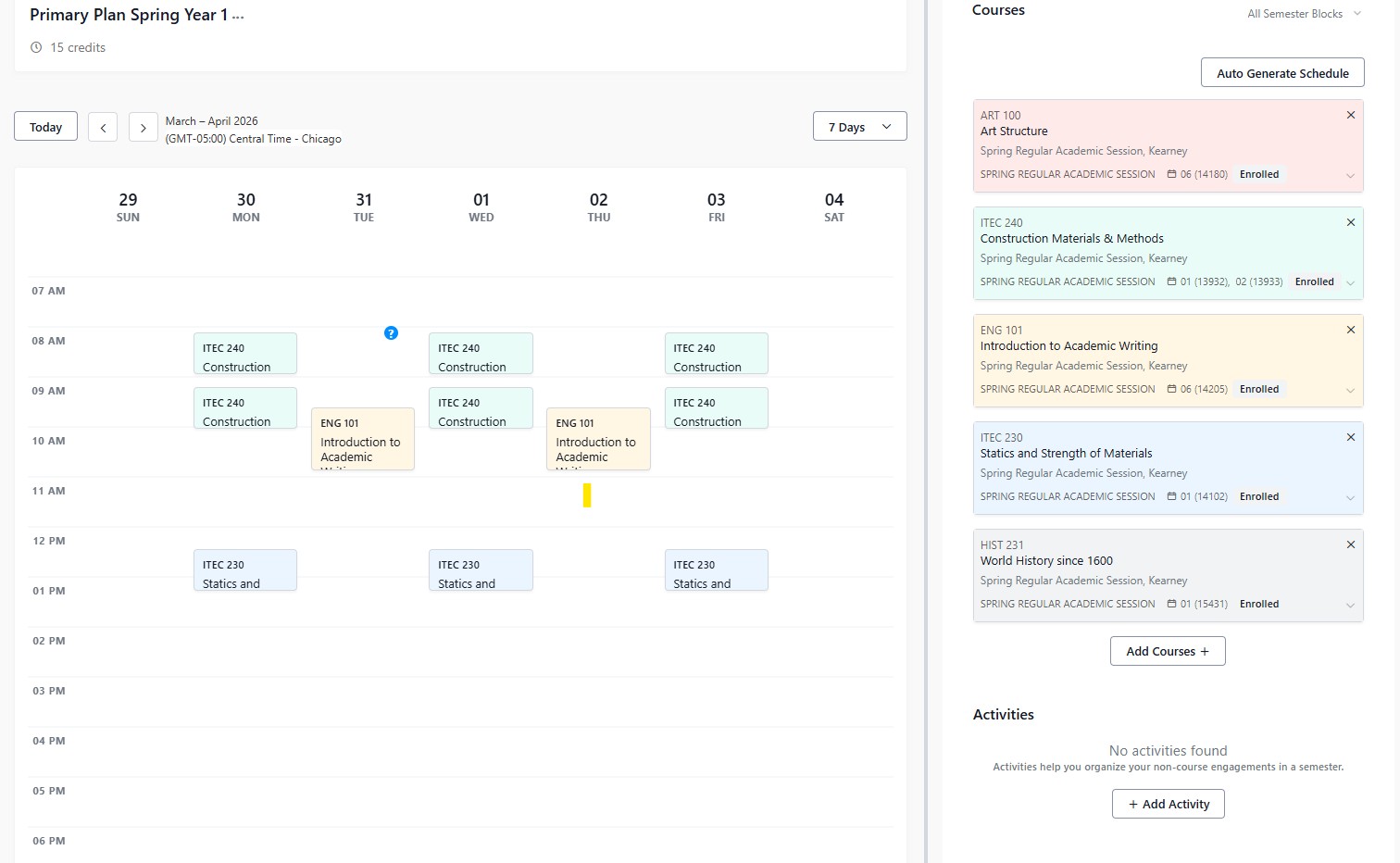Click calendar icon next to 01 (14102)
This screenshot has height=863, width=1400.
click(x=1171, y=496)
